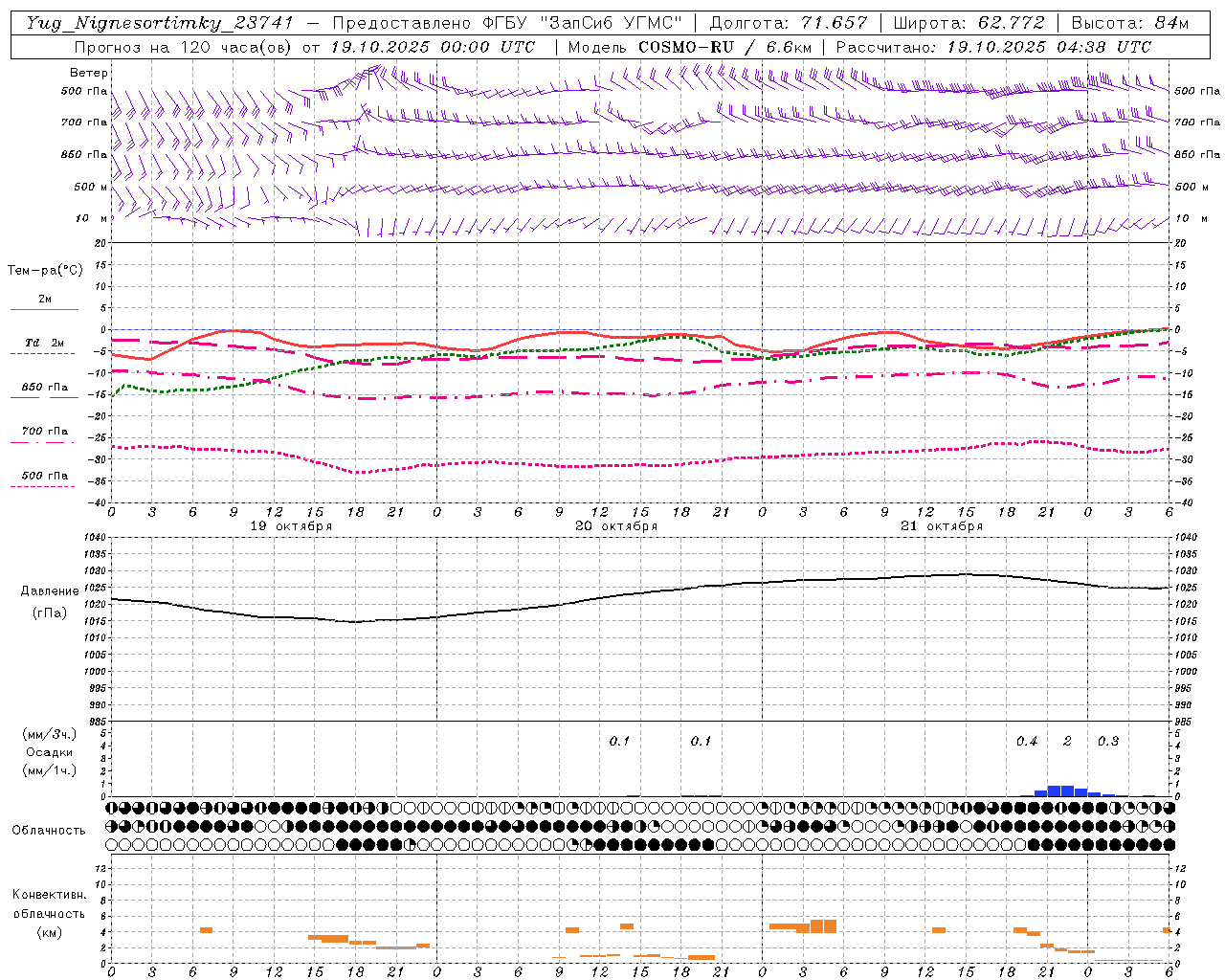The height and width of the screenshot is (980, 1225).
Task: Click the station title Yug_Nignesortimky_23741
Action: pyautogui.click(x=160, y=23)
